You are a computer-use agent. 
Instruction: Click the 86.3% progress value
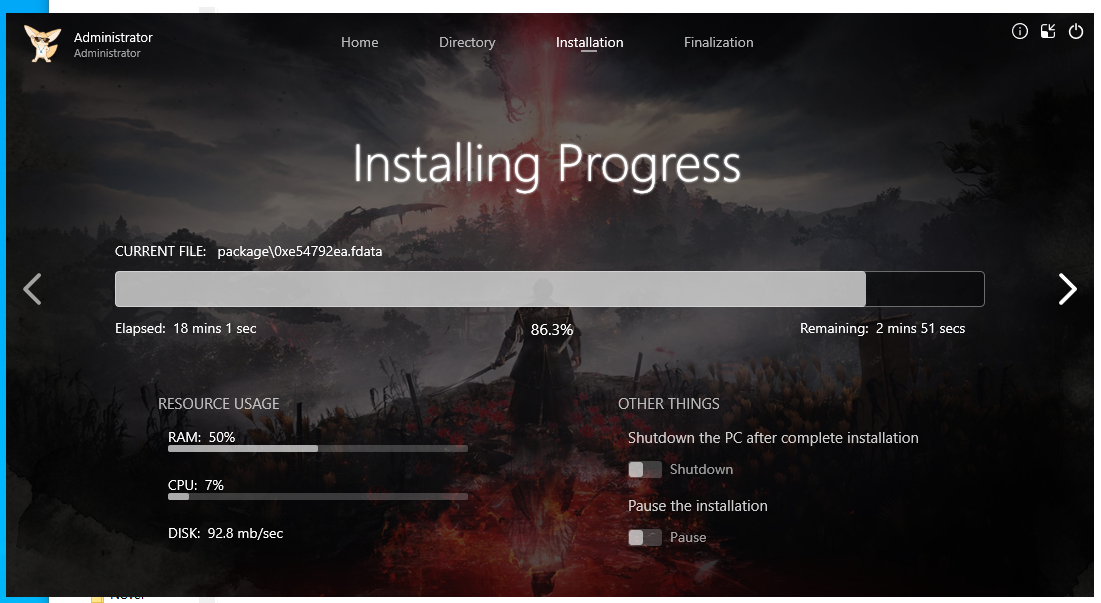pos(552,330)
